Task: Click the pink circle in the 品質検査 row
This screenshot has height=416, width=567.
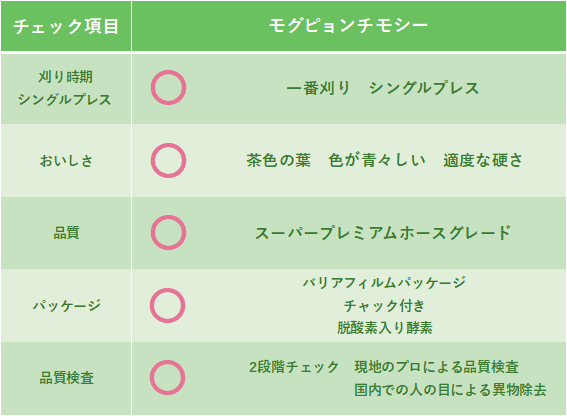Action: click(168, 377)
